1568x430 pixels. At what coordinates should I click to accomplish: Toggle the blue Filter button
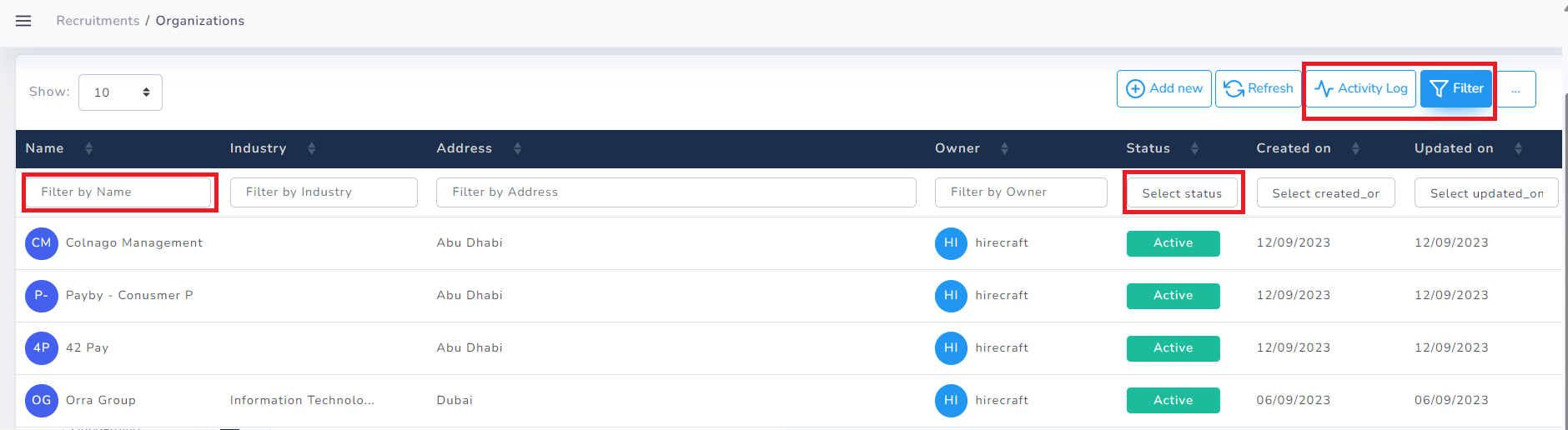(1456, 88)
